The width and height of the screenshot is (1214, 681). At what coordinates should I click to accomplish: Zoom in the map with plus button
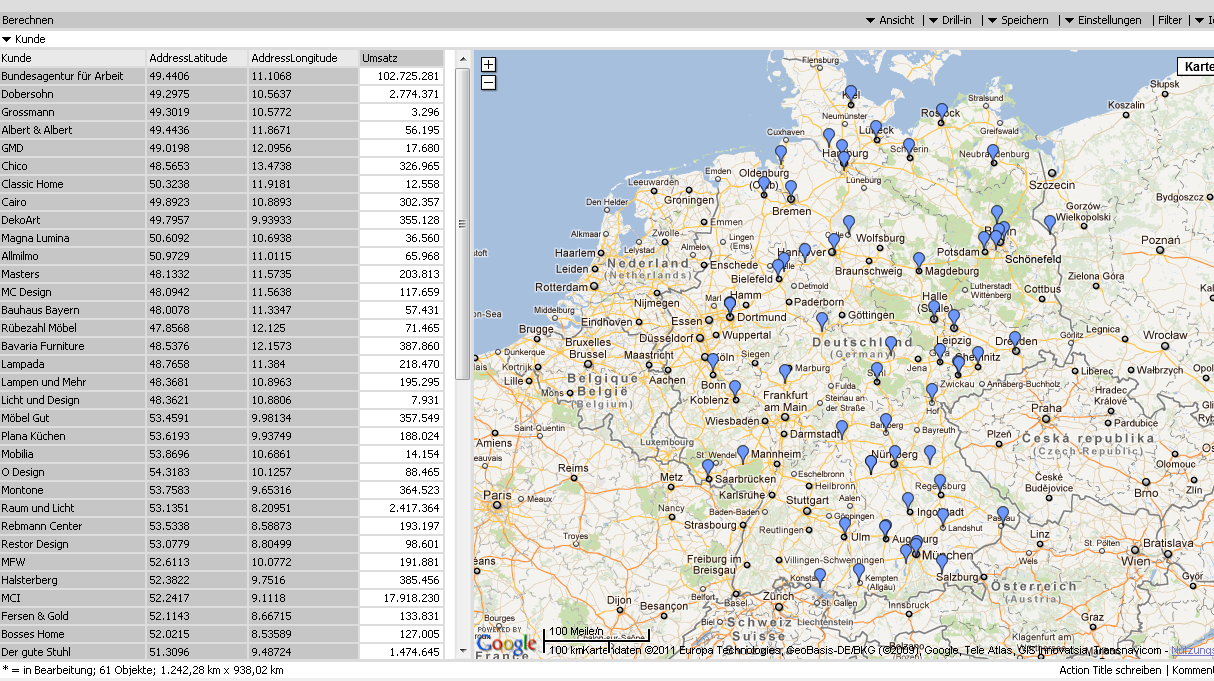488,65
